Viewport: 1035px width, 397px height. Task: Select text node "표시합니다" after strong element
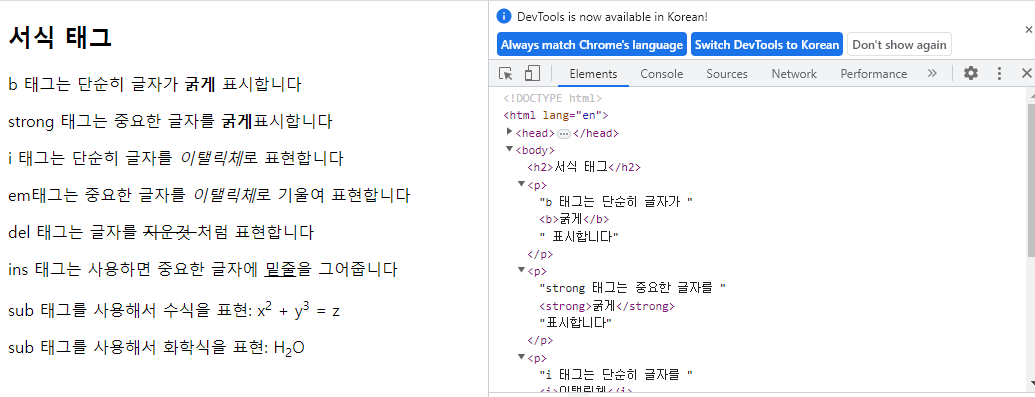(x=576, y=323)
